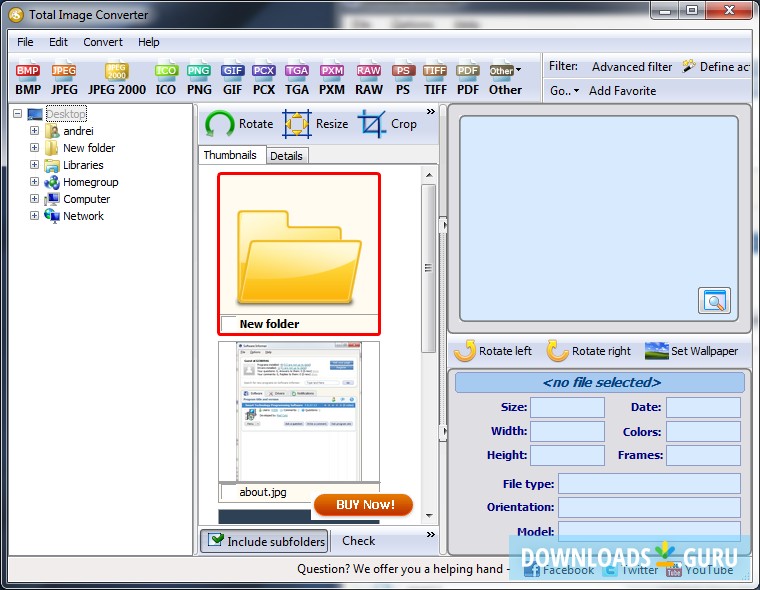Convert to PDF format

468,79
